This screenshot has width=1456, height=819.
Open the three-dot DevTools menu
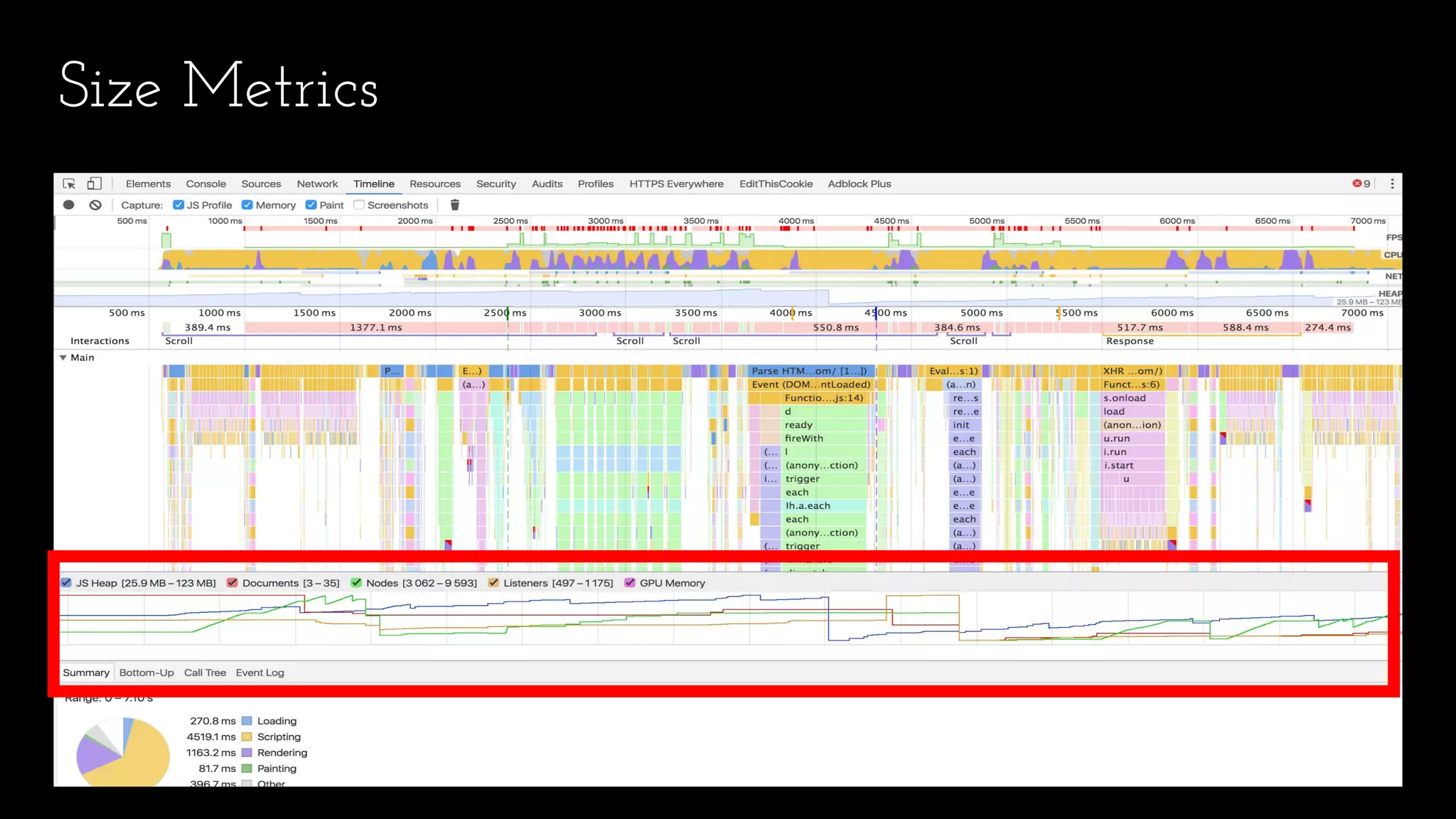[x=1392, y=183]
